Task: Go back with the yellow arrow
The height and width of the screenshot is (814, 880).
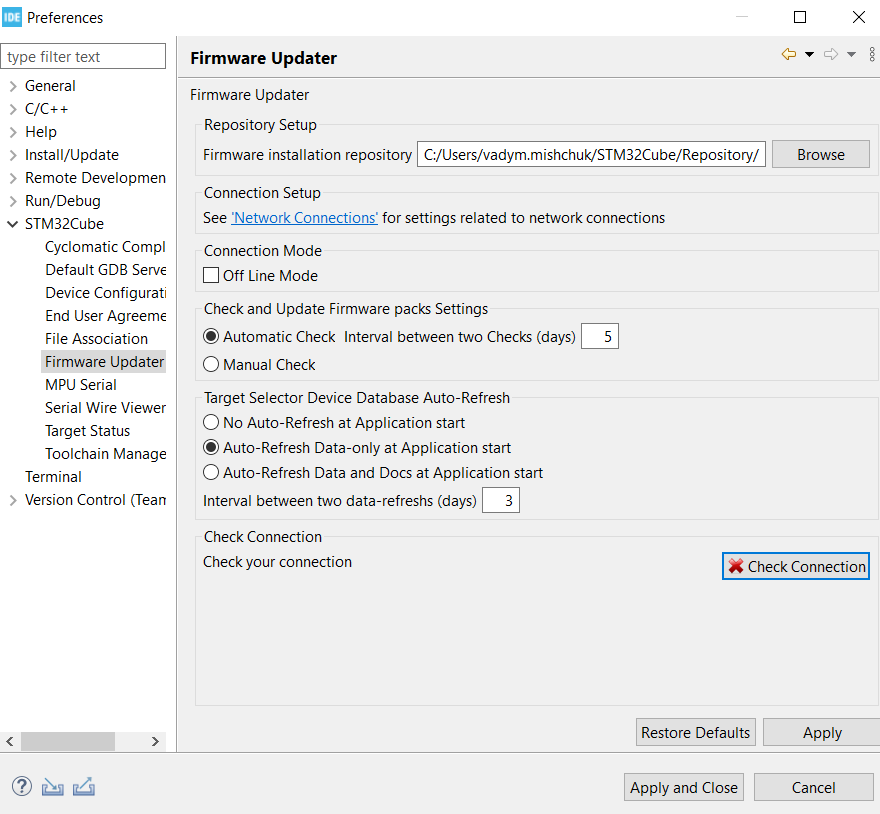Action: tap(789, 55)
